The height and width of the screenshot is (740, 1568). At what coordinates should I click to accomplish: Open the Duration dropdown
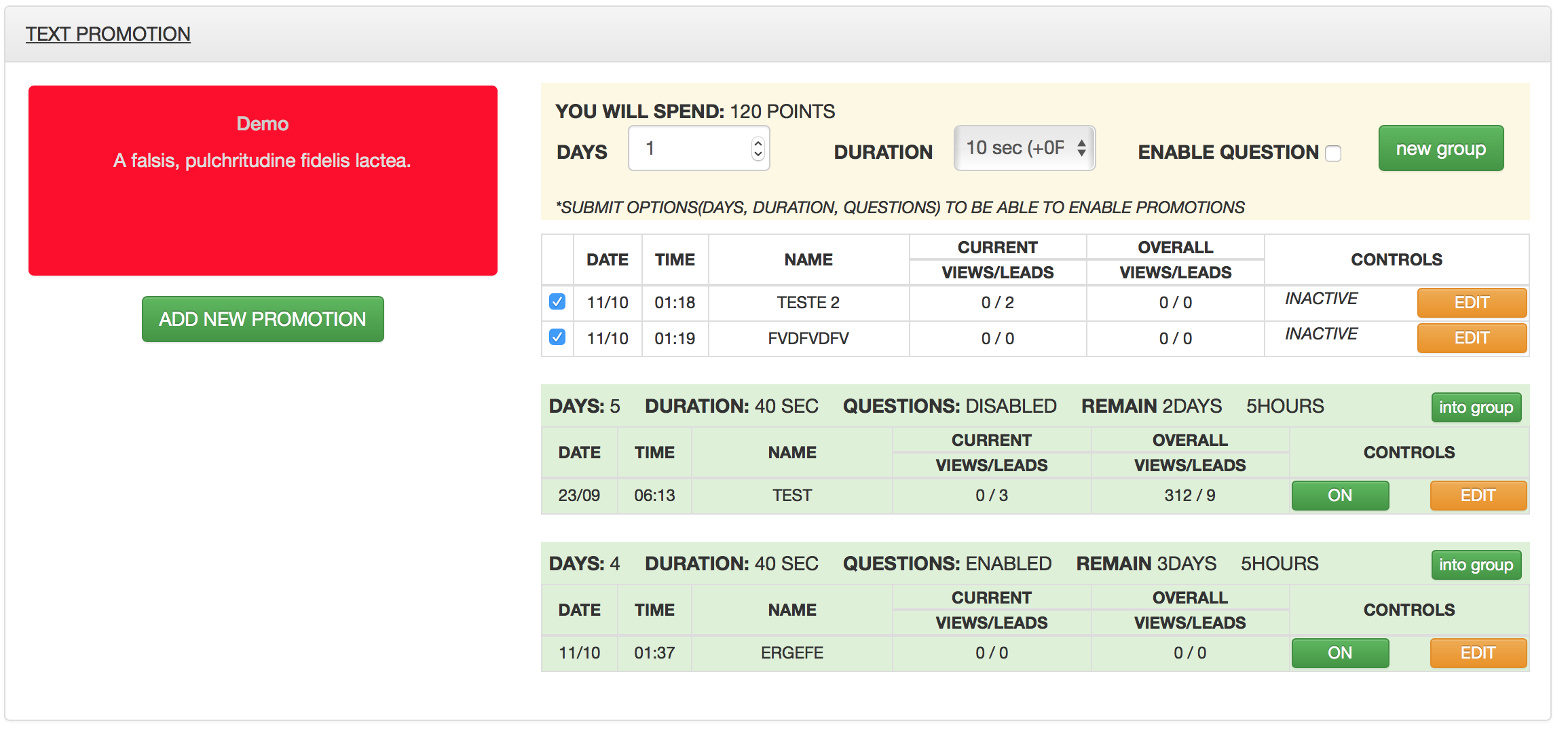coord(1024,148)
